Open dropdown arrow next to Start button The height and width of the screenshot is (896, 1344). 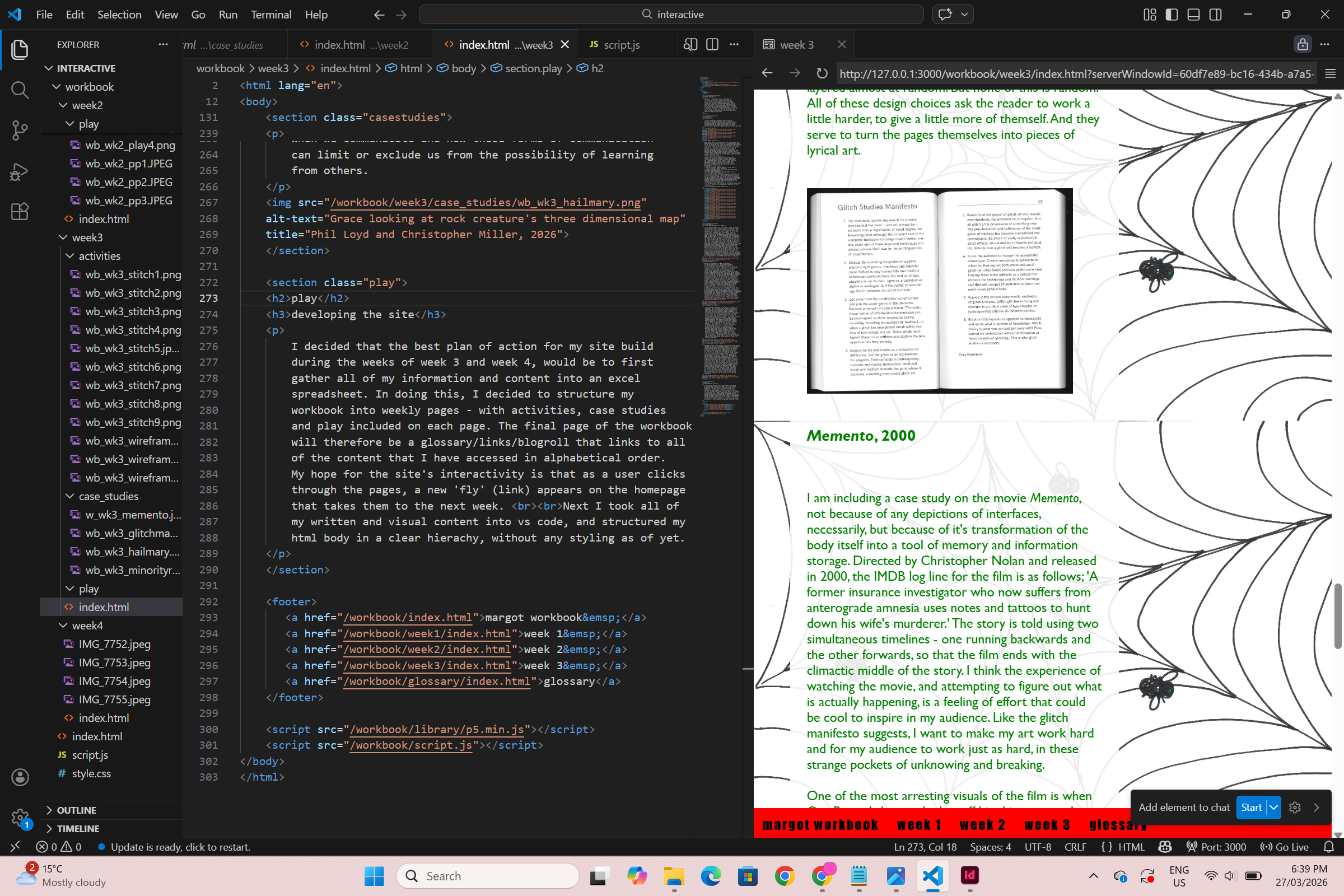coord(1273,808)
